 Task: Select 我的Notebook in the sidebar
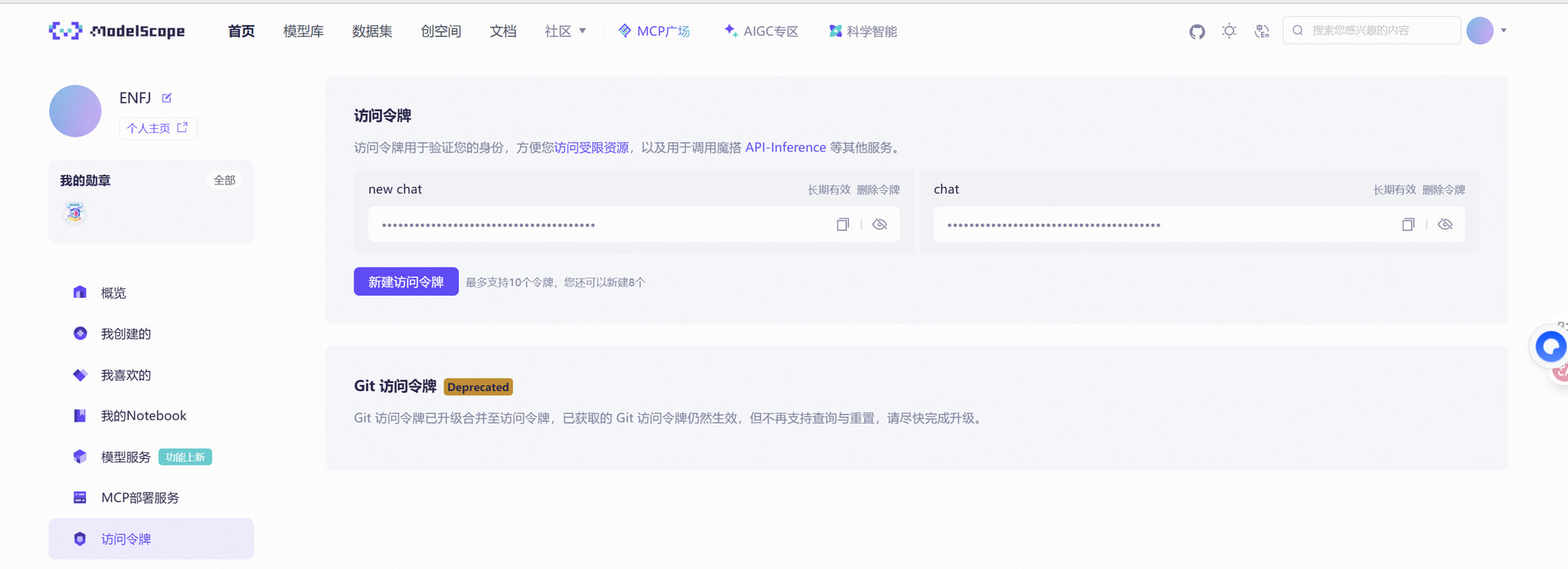tap(143, 416)
